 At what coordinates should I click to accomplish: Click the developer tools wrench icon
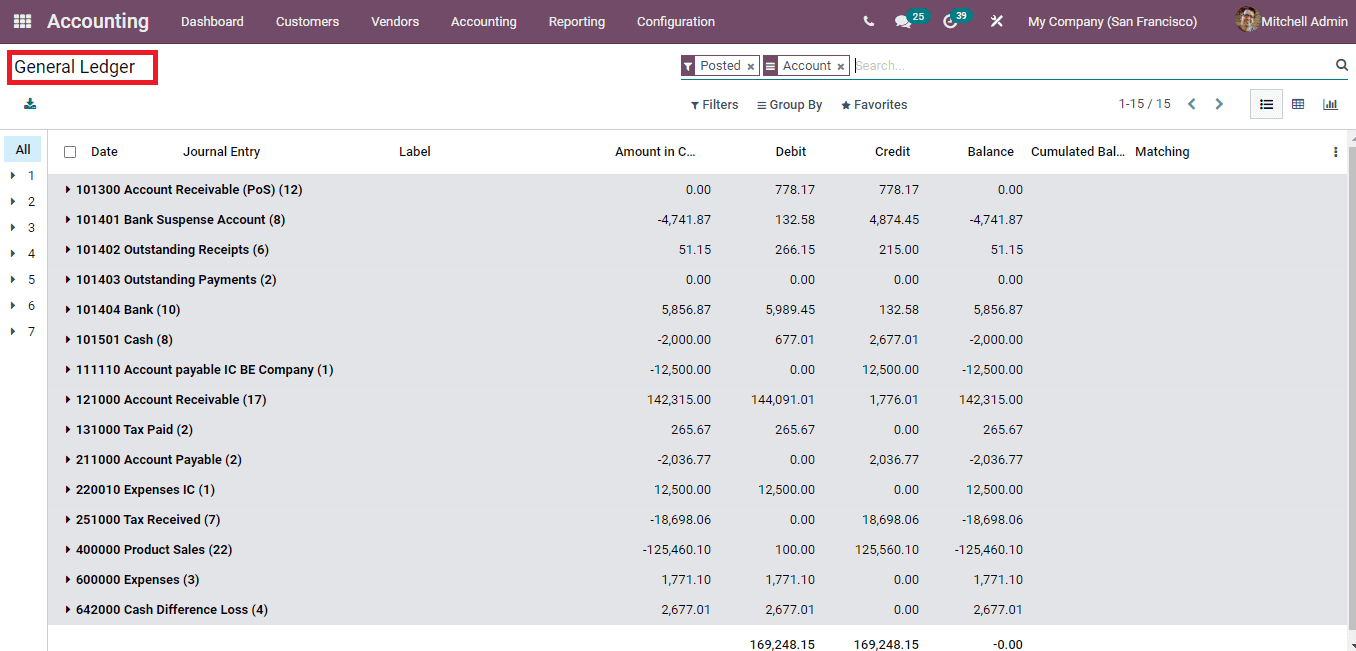pyautogui.click(x=996, y=21)
